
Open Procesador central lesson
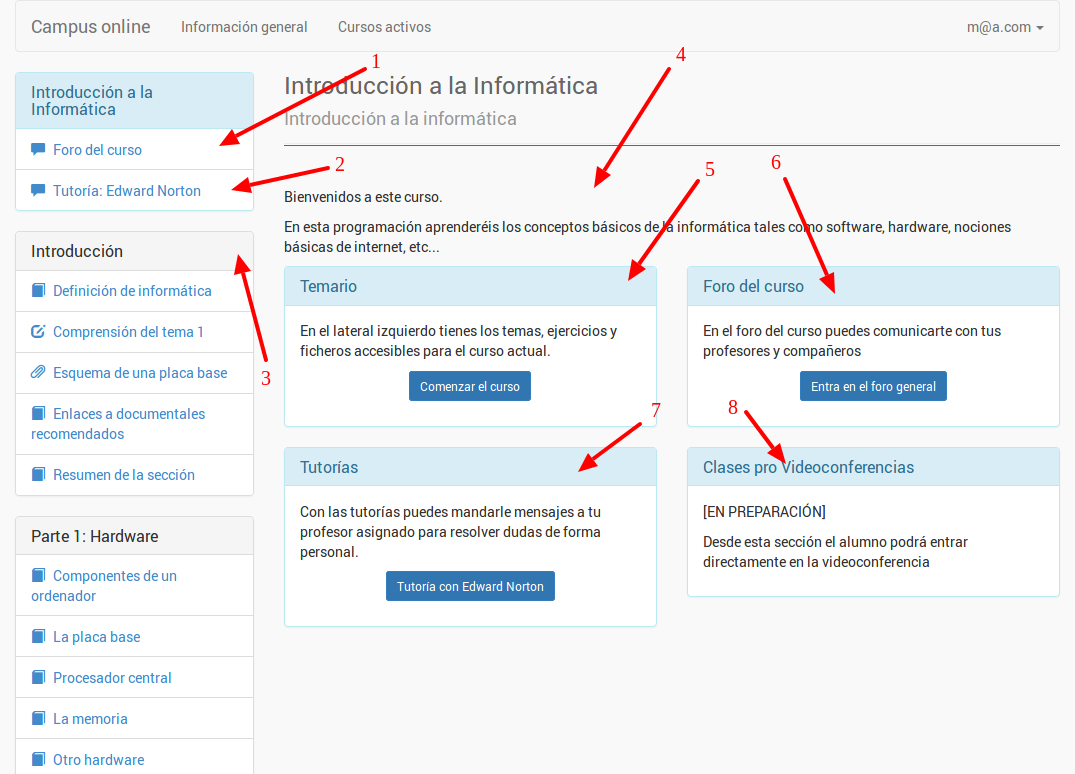(x=134, y=678)
